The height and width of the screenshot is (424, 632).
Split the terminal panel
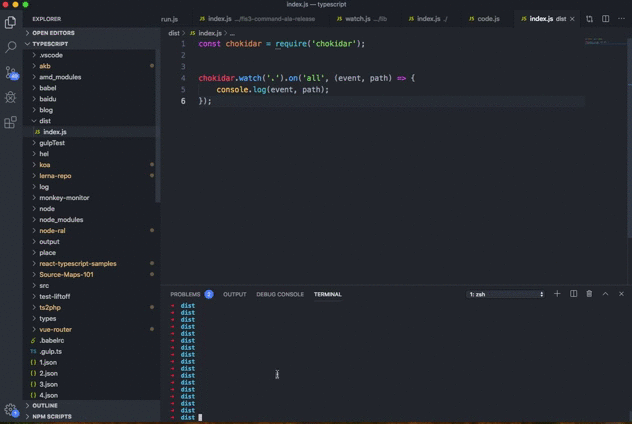click(x=574, y=294)
